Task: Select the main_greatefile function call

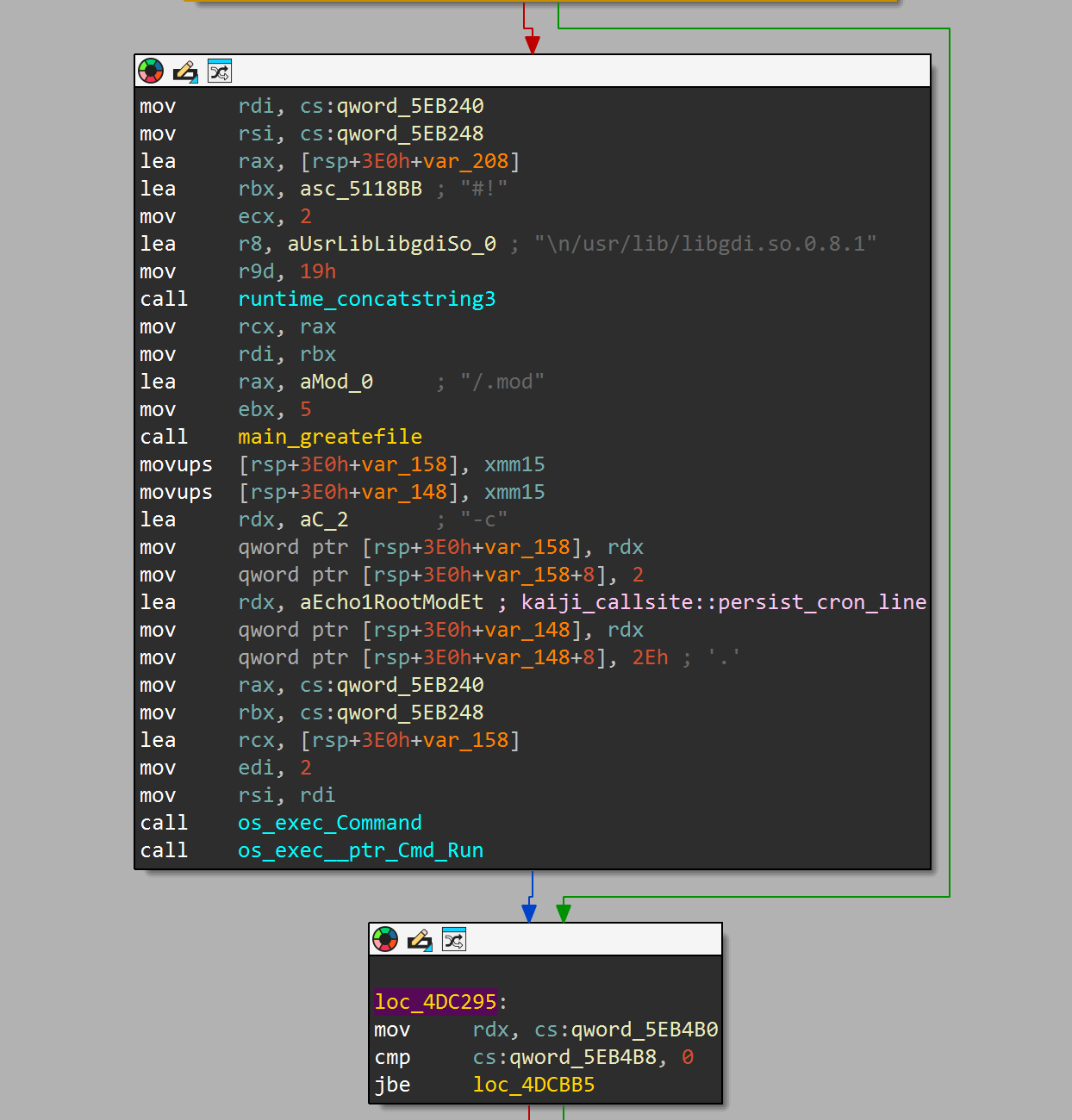Action: [330, 437]
